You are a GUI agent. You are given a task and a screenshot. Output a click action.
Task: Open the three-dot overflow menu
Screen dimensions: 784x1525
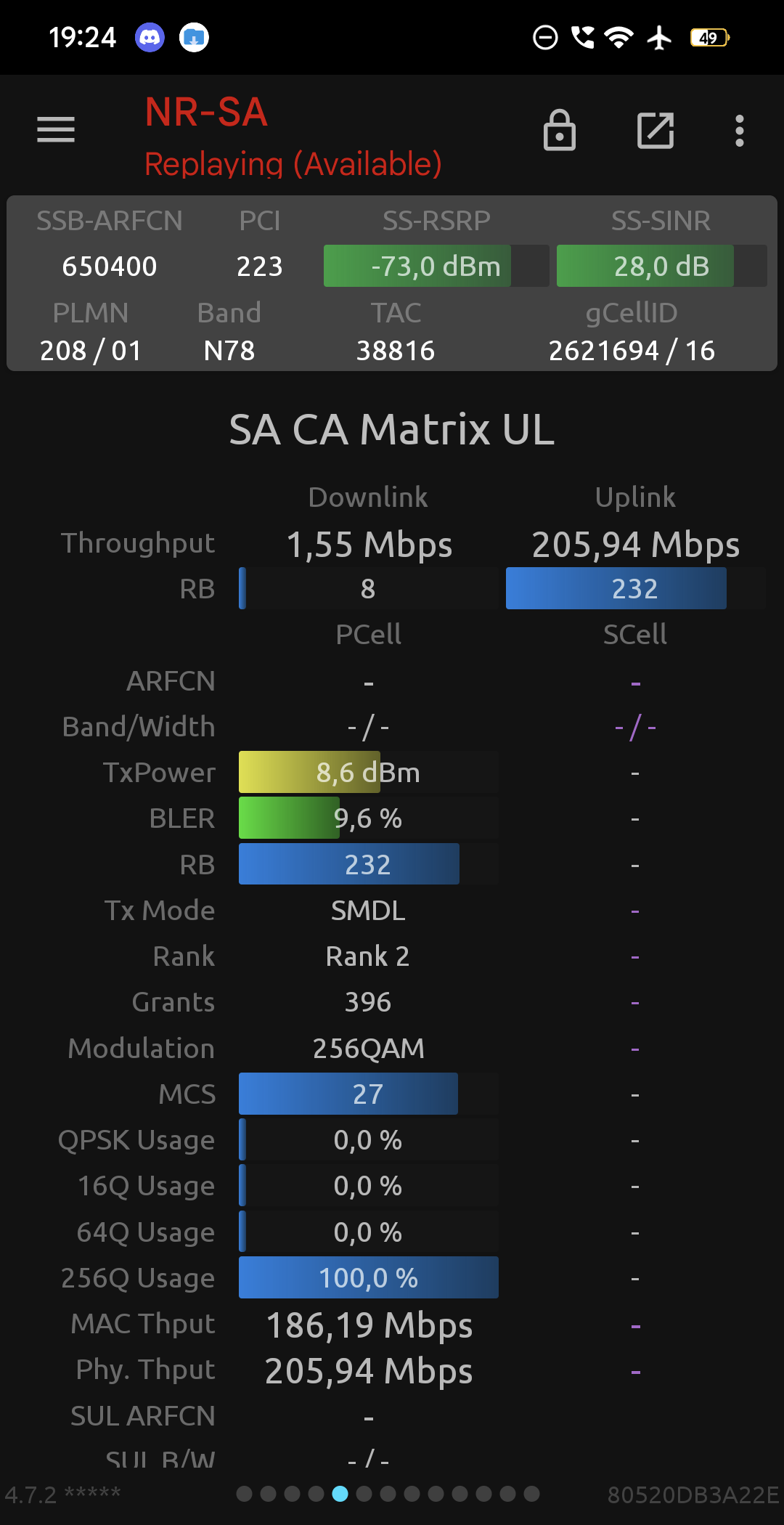739,131
